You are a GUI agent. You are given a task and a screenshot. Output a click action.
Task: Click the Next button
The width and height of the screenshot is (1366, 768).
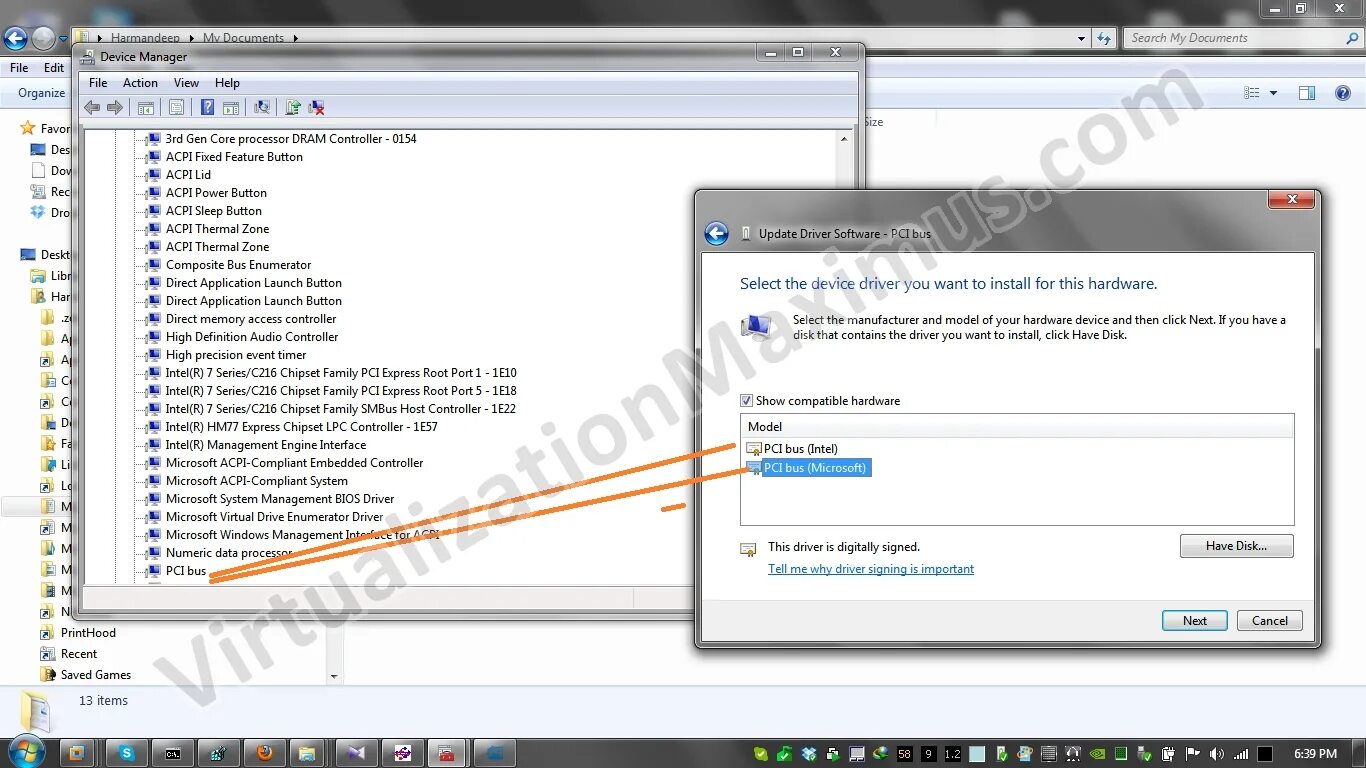tap(1194, 620)
